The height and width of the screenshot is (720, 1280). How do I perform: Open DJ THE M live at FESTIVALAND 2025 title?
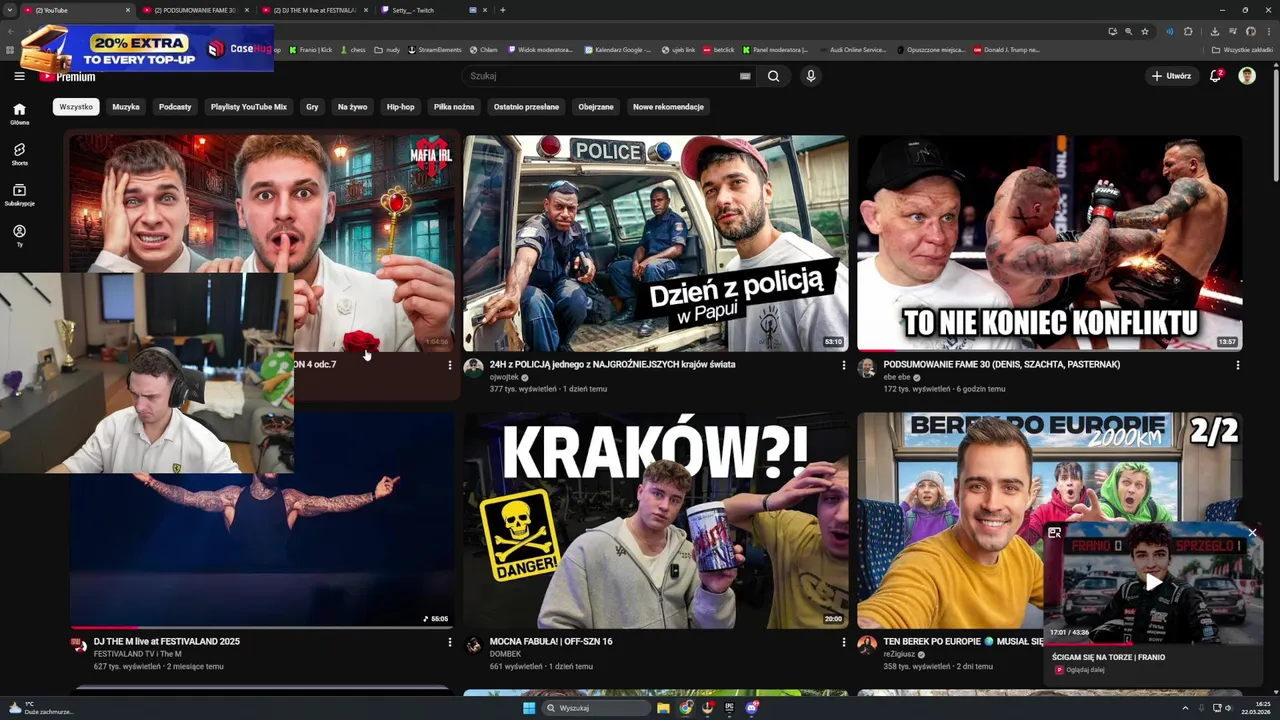point(166,642)
